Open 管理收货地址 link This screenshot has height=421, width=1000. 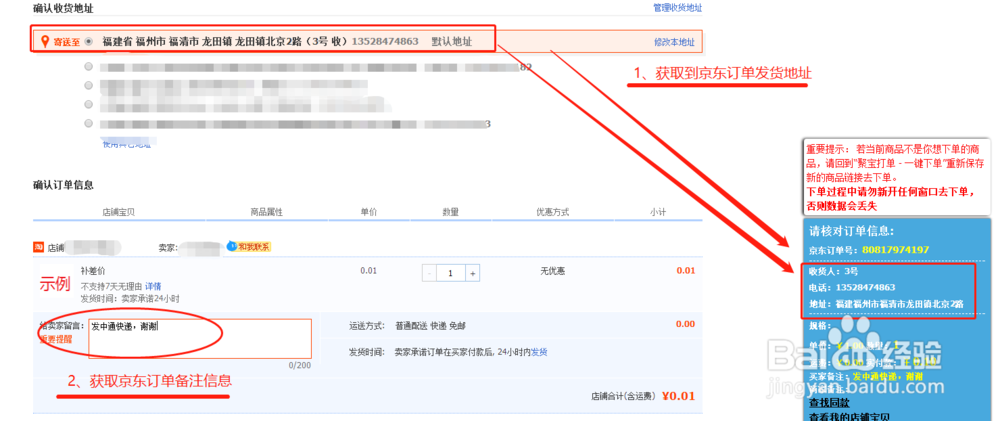pos(677,8)
